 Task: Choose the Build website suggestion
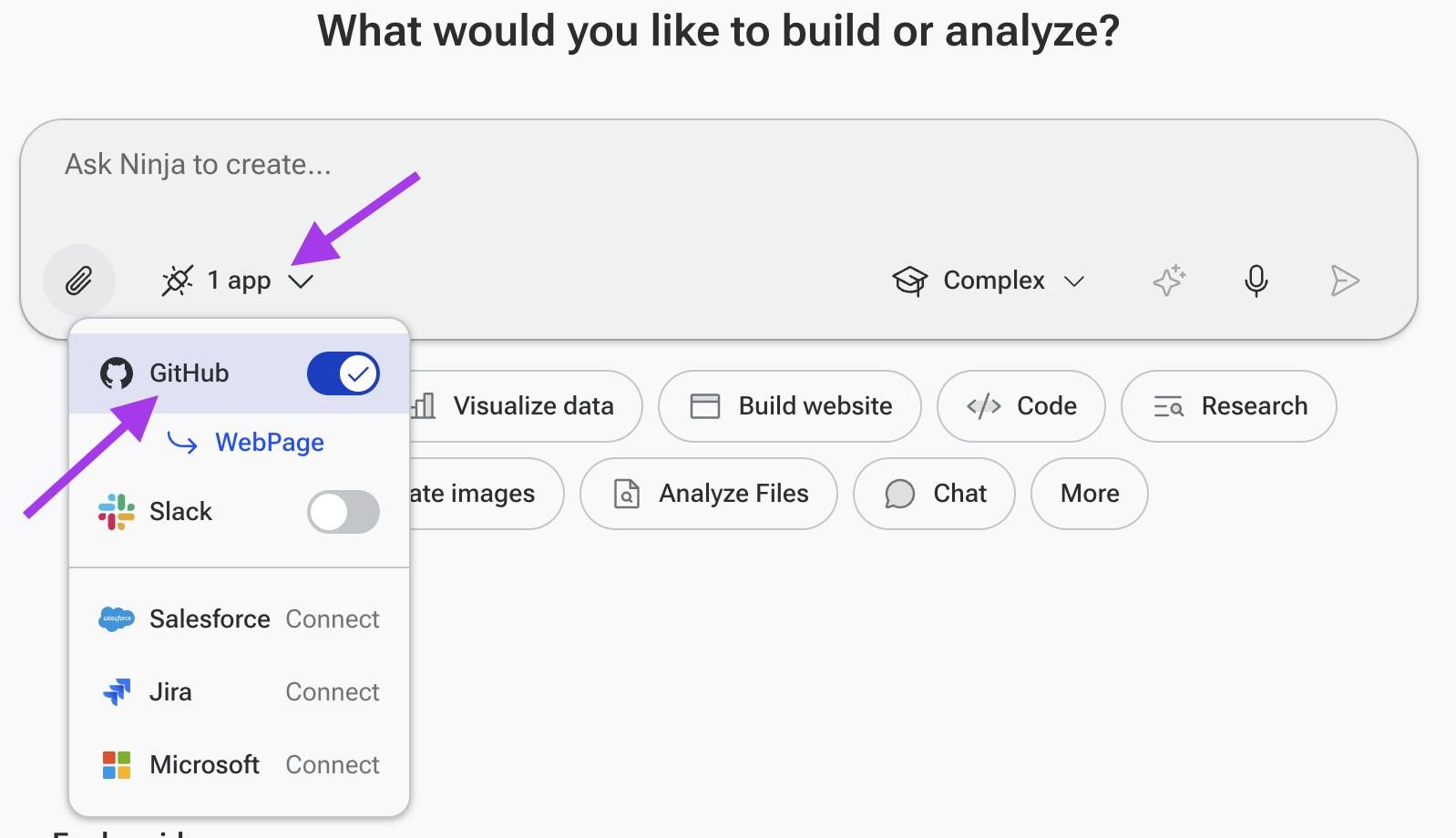[790, 406]
